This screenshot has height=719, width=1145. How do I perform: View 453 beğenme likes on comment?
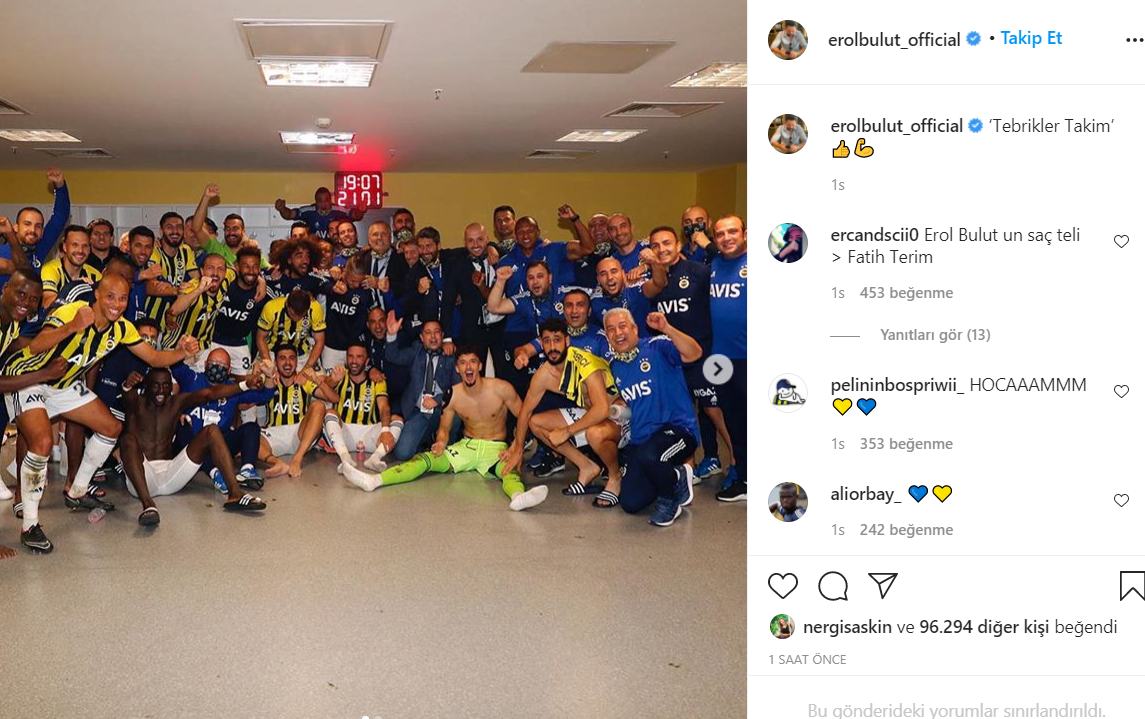point(906,293)
